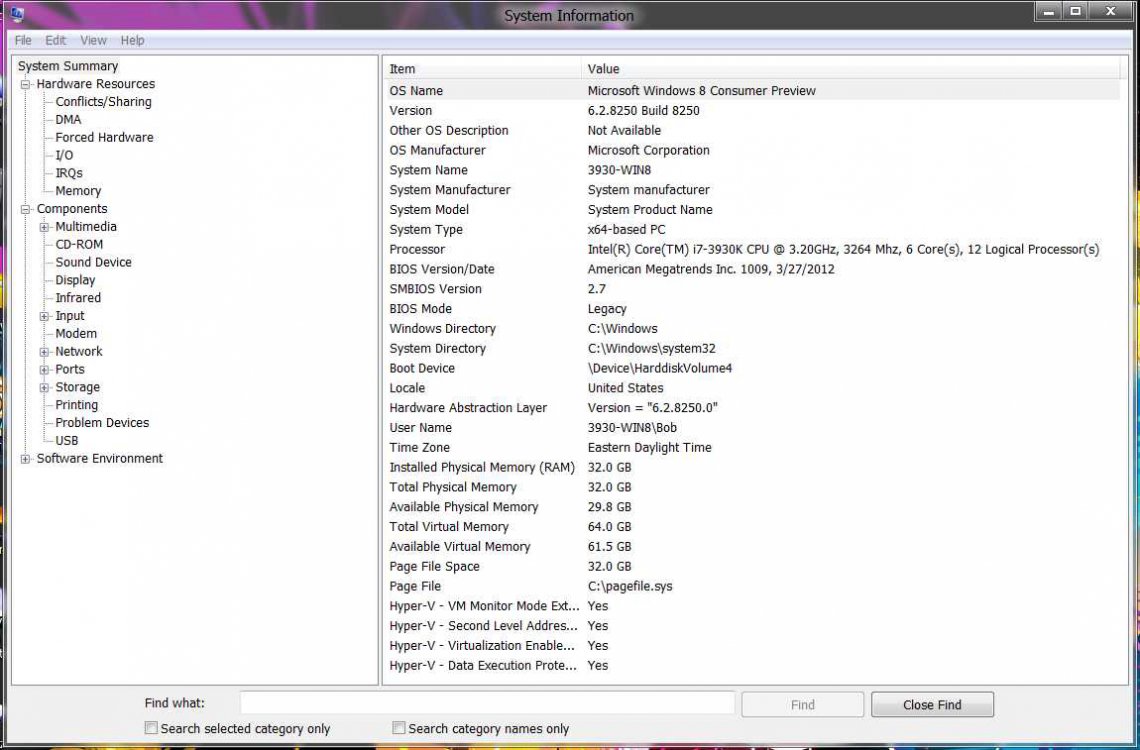The width and height of the screenshot is (1140, 750).
Task: Expand the Multimedia node
Action: (45, 227)
